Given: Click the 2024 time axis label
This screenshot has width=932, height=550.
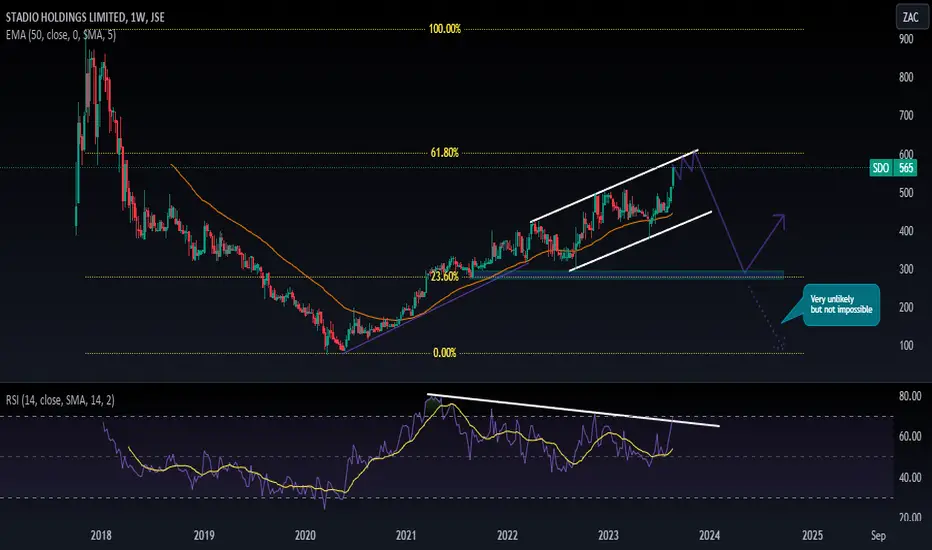Looking at the screenshot, I should [710, 535].
